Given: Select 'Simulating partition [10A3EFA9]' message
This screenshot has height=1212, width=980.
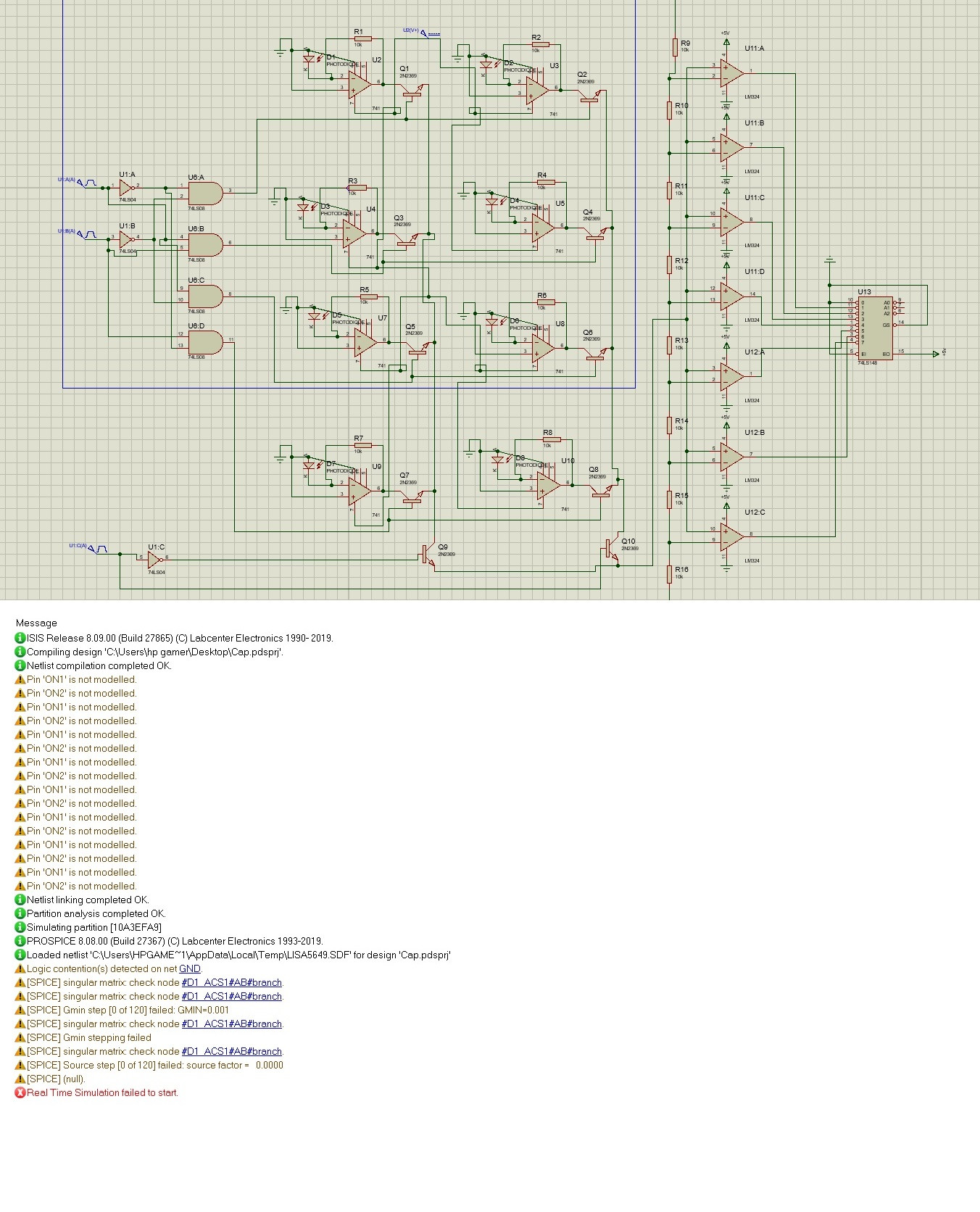Looking at the screenshot, I should 94,927.
